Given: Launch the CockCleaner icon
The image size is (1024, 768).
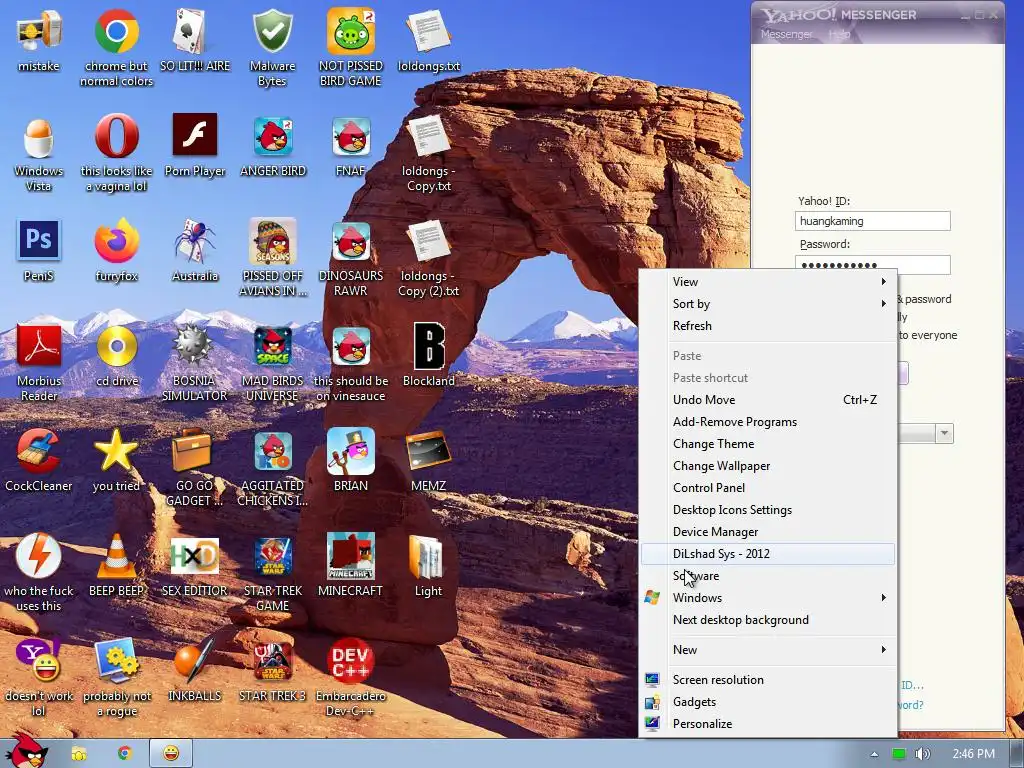Looking at the screenshot, I should click(39, 451).
